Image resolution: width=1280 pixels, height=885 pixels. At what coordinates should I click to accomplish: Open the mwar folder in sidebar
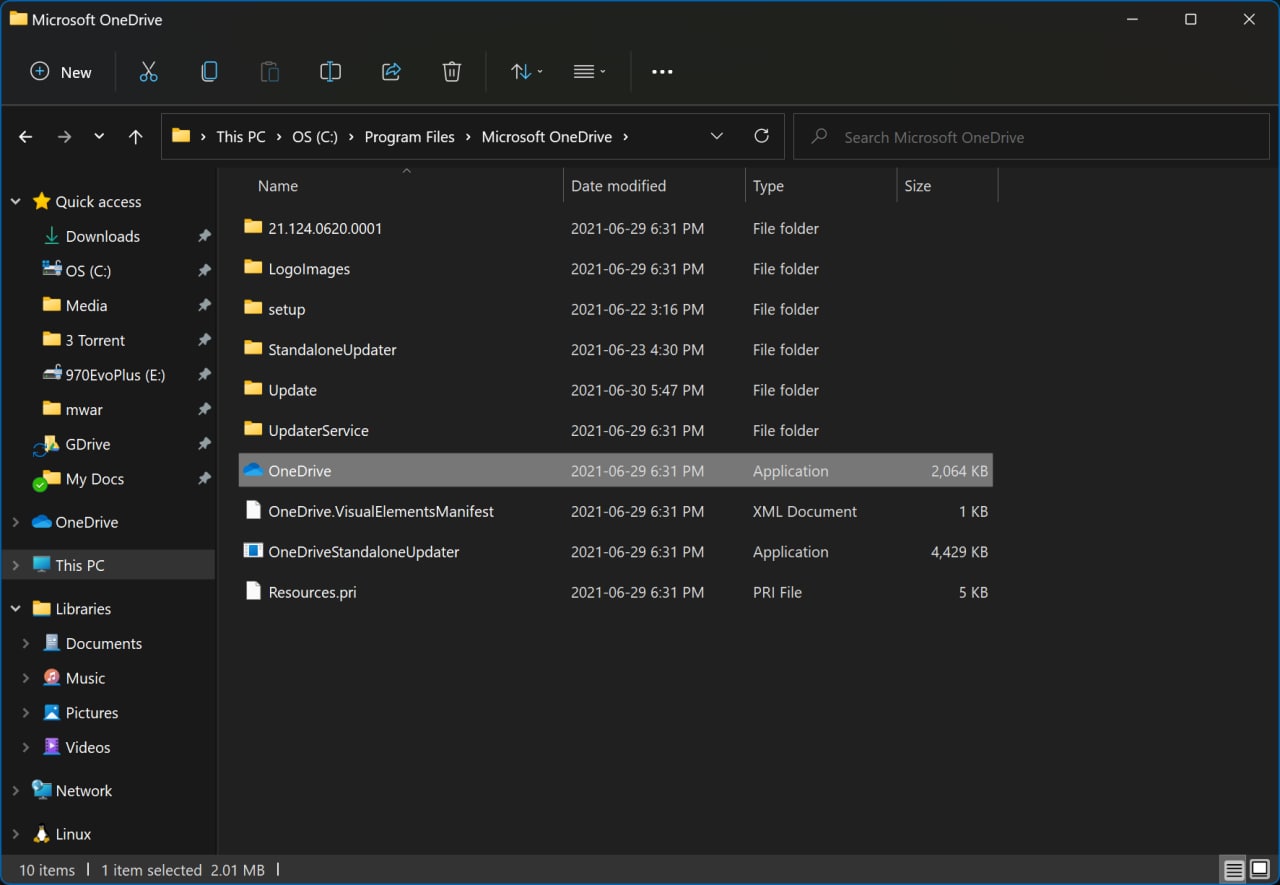click(x=84, y=409)
